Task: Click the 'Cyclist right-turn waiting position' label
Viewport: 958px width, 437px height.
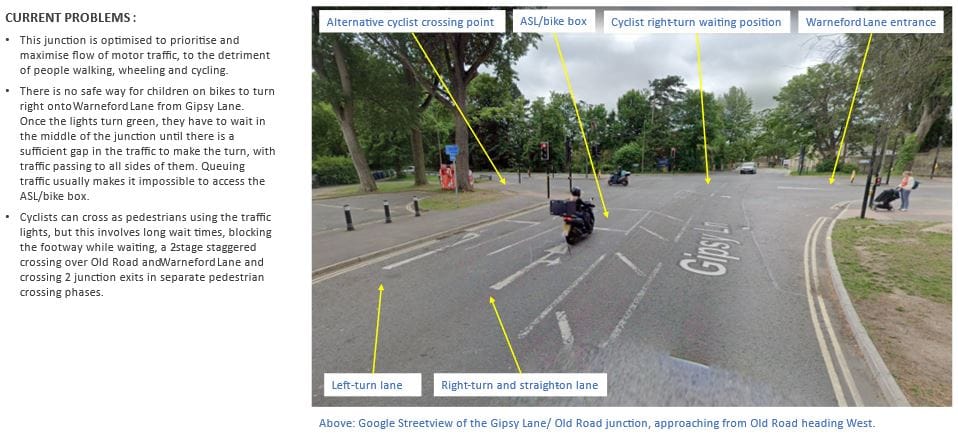Action: coord(696,22)
